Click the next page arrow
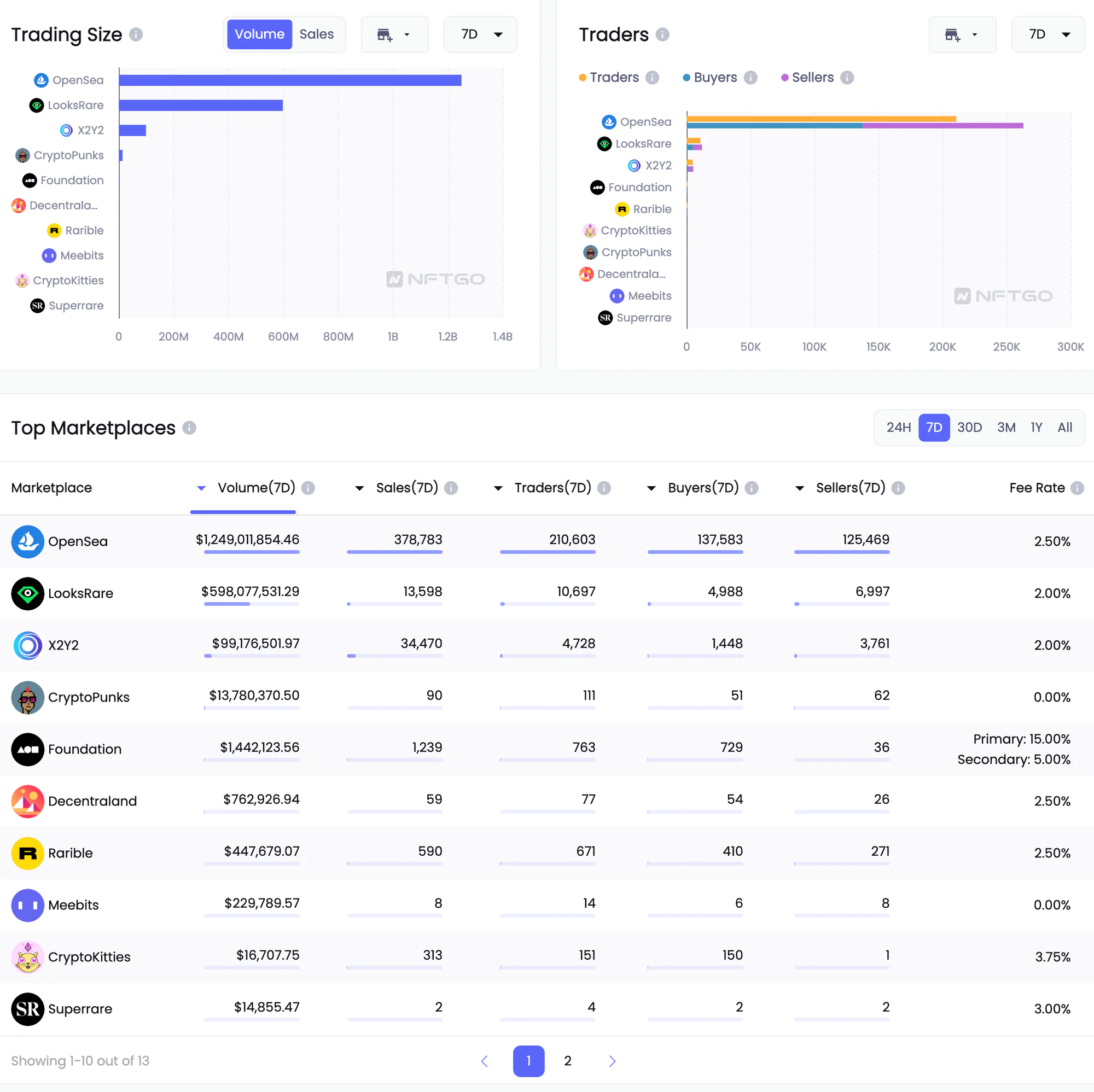The image size is (1094, 1092). point(612,1061)
